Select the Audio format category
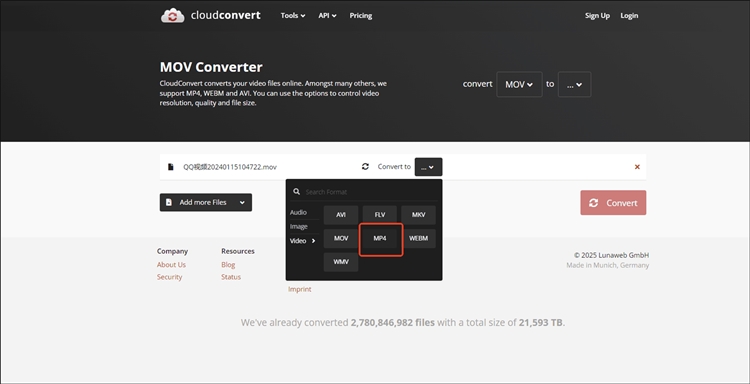This screenshot has height=384, width=750. click(x=298, y=212)
